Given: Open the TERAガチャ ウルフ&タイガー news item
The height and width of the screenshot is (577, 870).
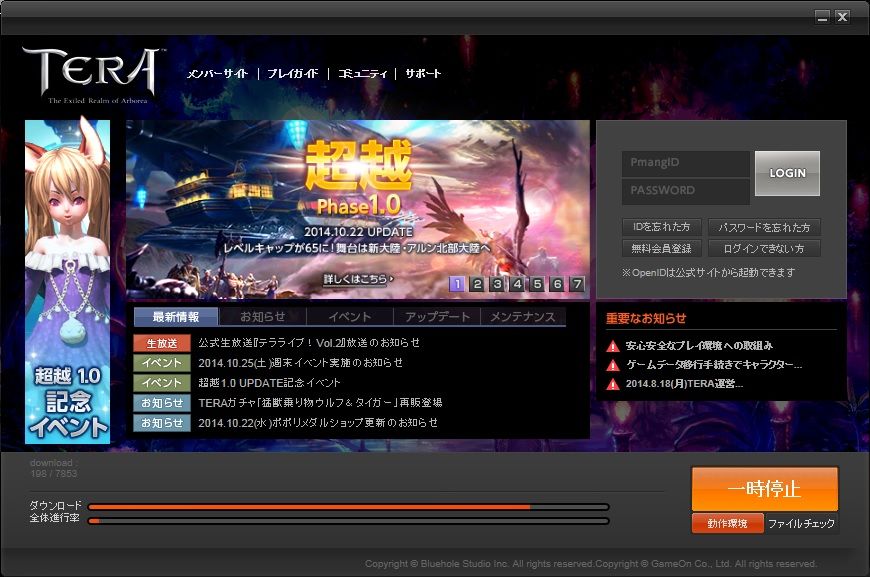Looking at the screenshot, I should tap(321, 403).
